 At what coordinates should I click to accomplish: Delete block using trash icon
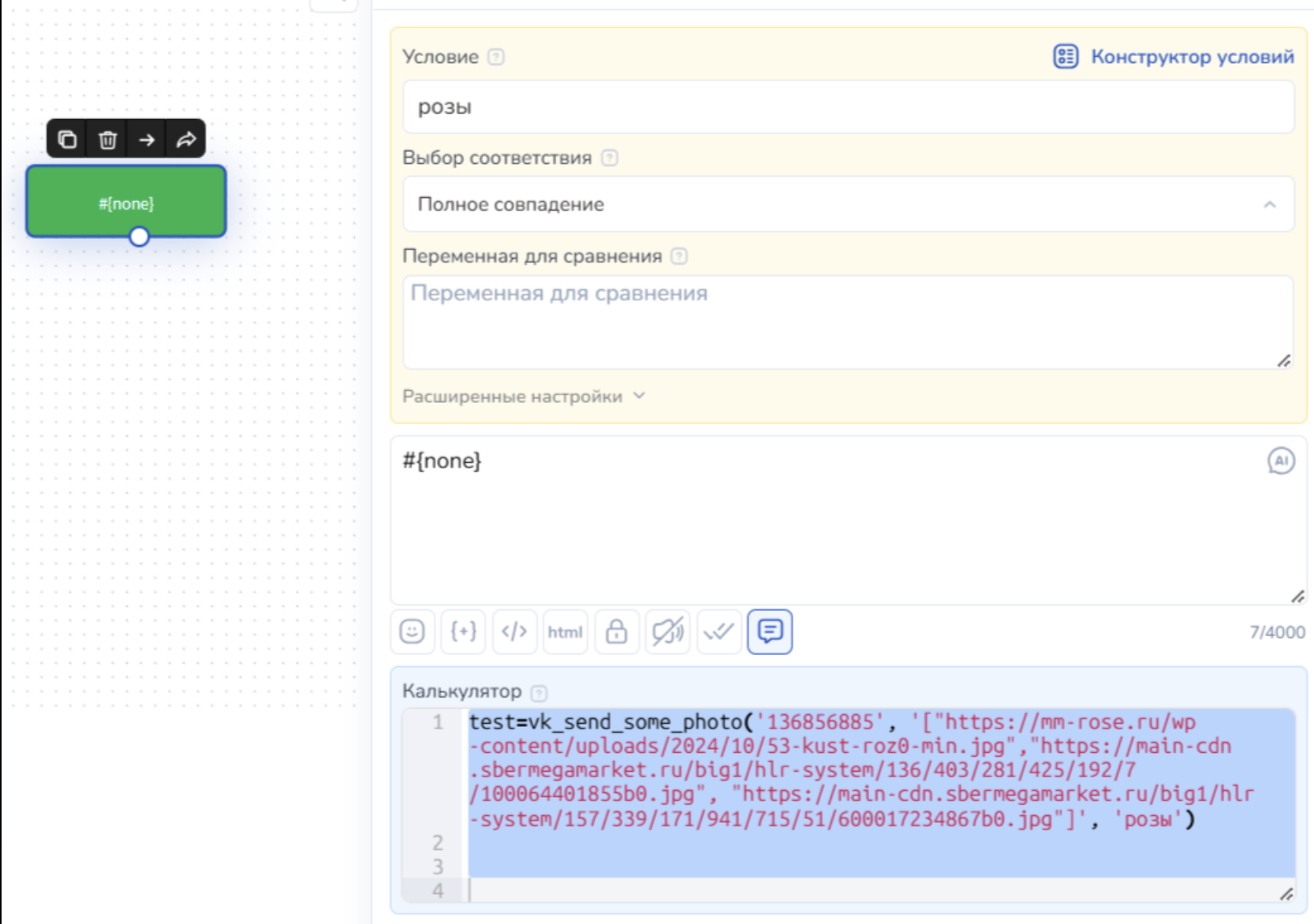click(107, 140)
